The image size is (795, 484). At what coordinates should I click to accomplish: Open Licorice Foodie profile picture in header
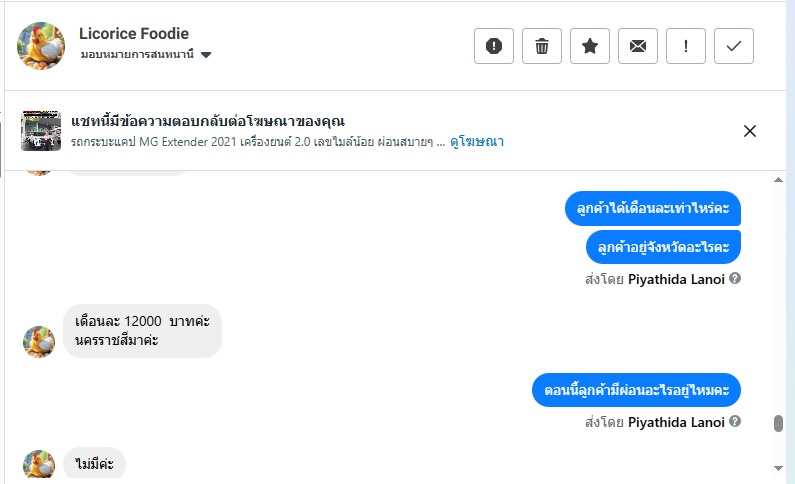click(41, 46)
